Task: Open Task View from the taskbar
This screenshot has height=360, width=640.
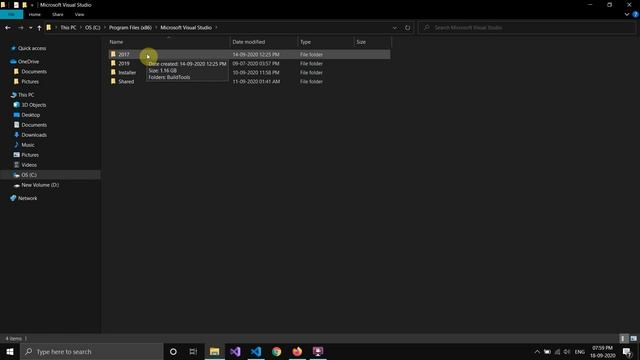Action: pyautogui.click(x=193, y=351)
